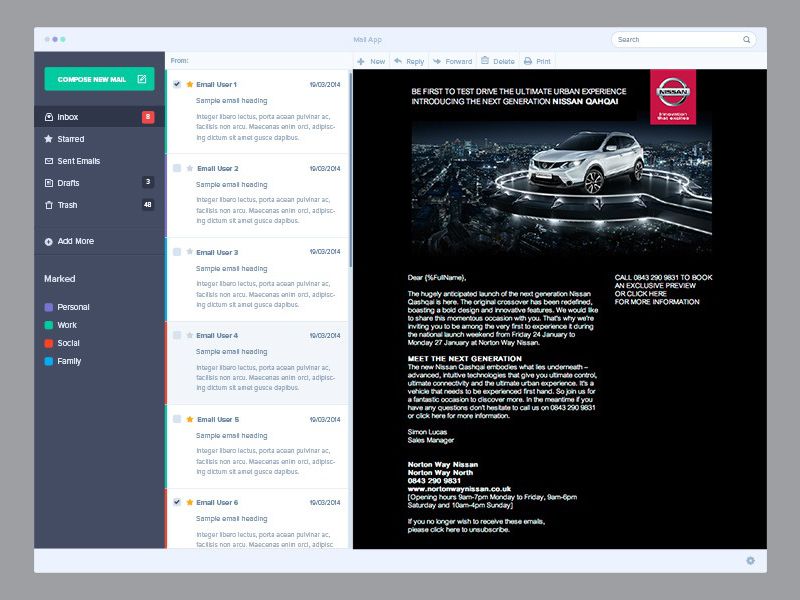The image size is (800, 600).
Task: Unstar the Email User 6 message
Action: coord(190,502)
